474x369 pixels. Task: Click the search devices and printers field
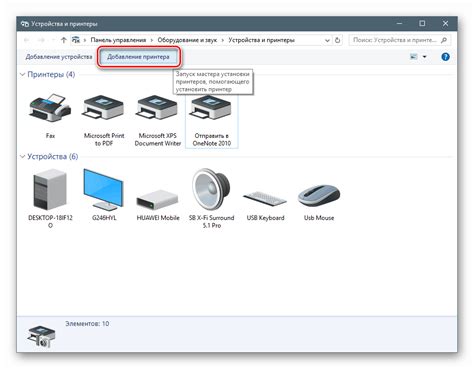click(x=400, y=40)
